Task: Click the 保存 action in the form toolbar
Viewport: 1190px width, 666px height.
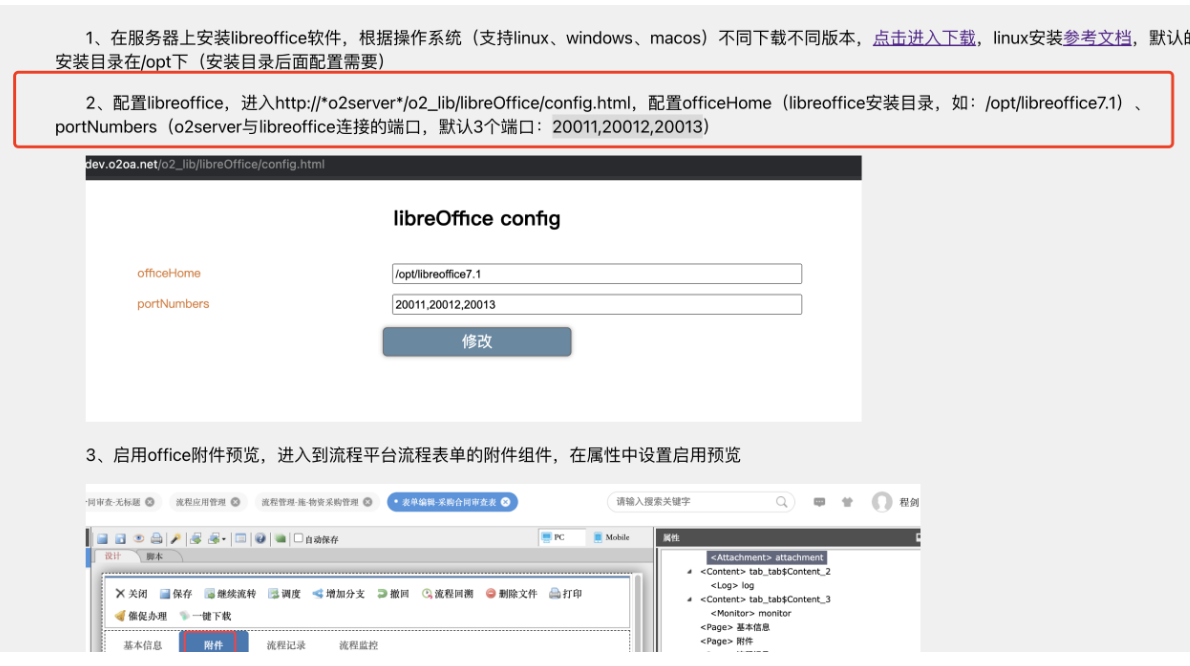Action: 176,593
